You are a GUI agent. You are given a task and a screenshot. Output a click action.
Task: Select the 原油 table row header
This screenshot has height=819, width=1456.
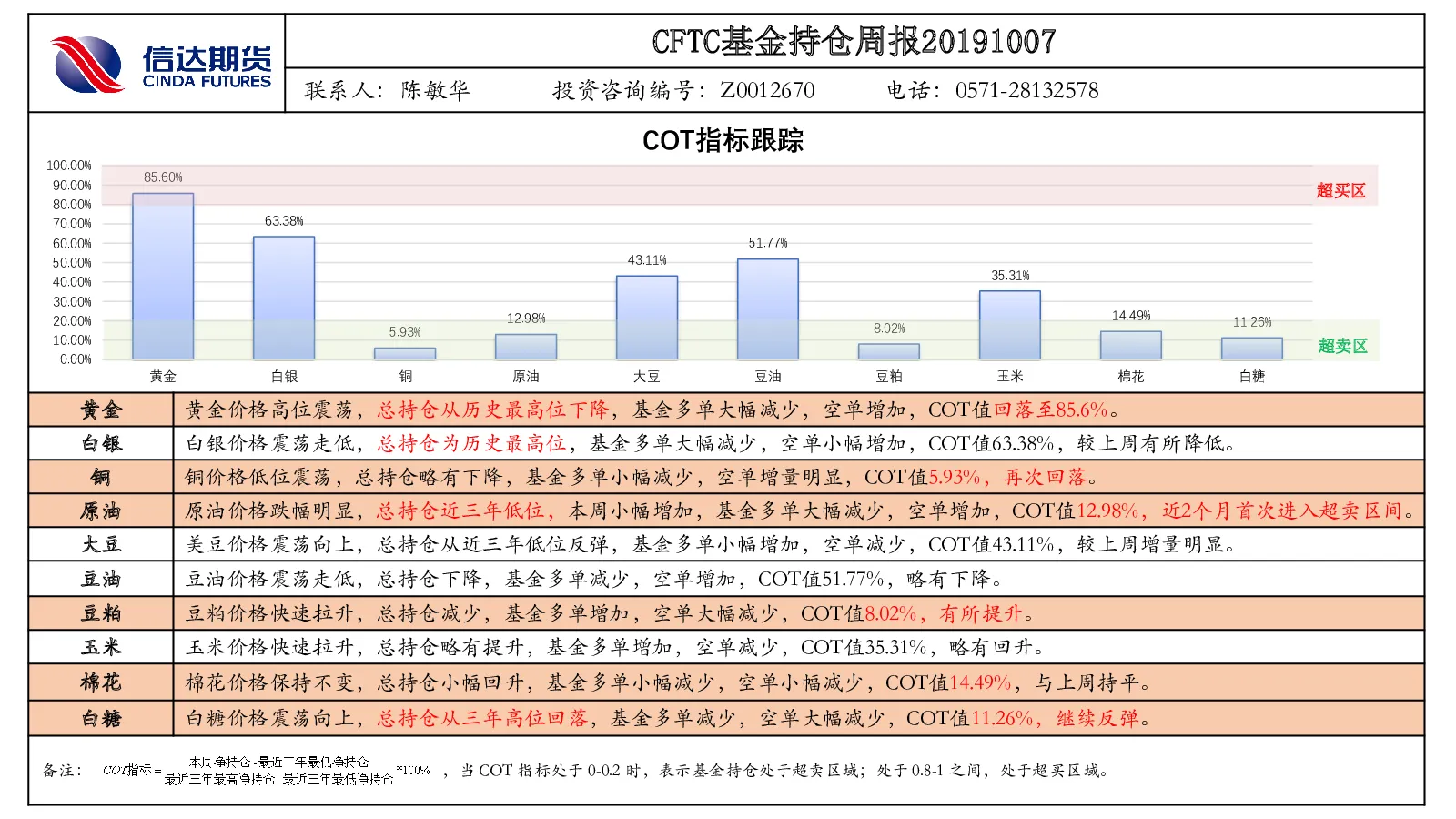tap(101, 511)
